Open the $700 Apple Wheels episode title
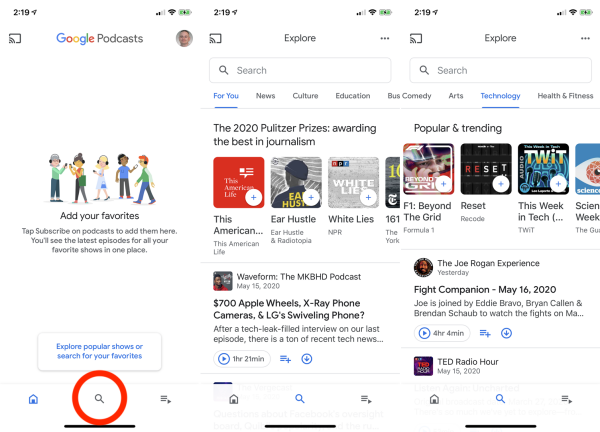 click(x=289, y=309)
